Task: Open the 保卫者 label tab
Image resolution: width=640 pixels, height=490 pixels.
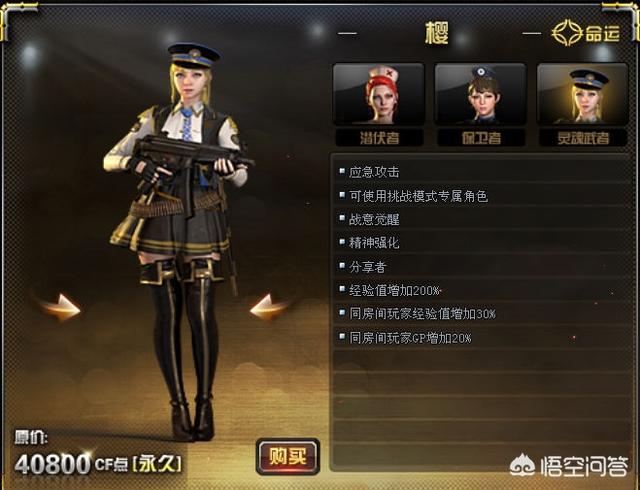Action: coord(481,138)
